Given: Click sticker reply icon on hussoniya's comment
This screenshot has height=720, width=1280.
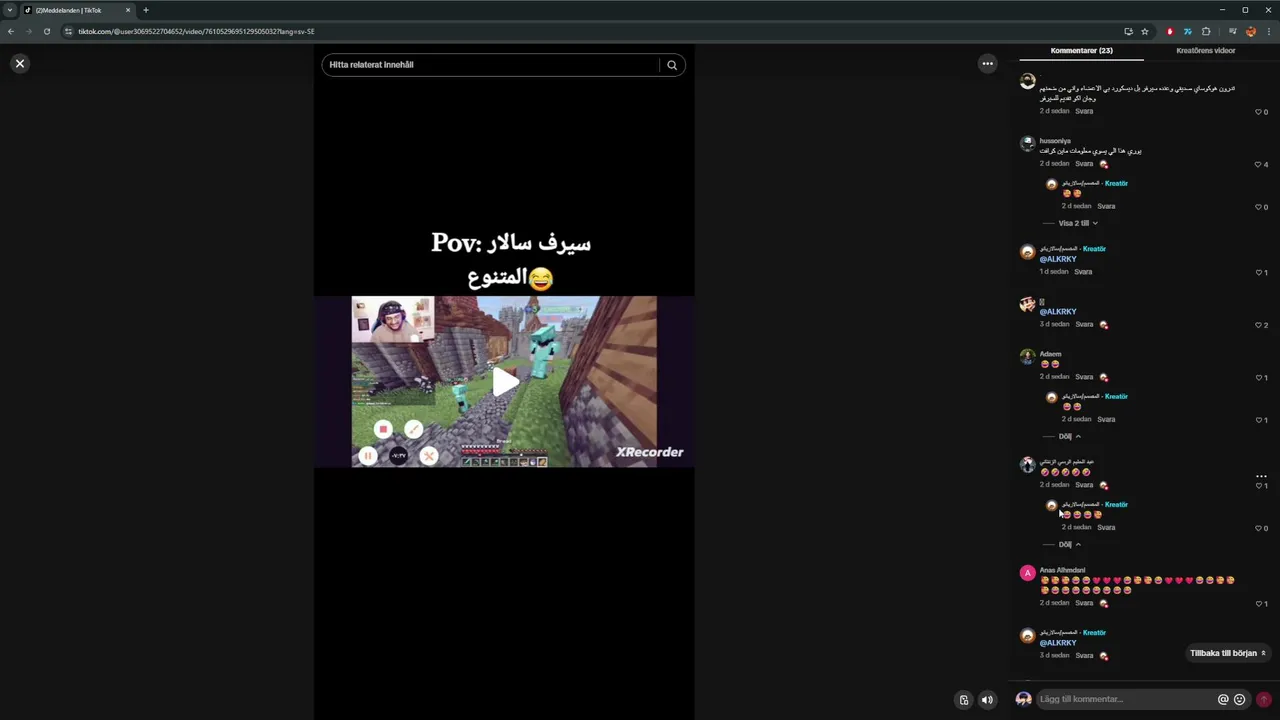Looking at the screenshot, I should [1104, 164].
